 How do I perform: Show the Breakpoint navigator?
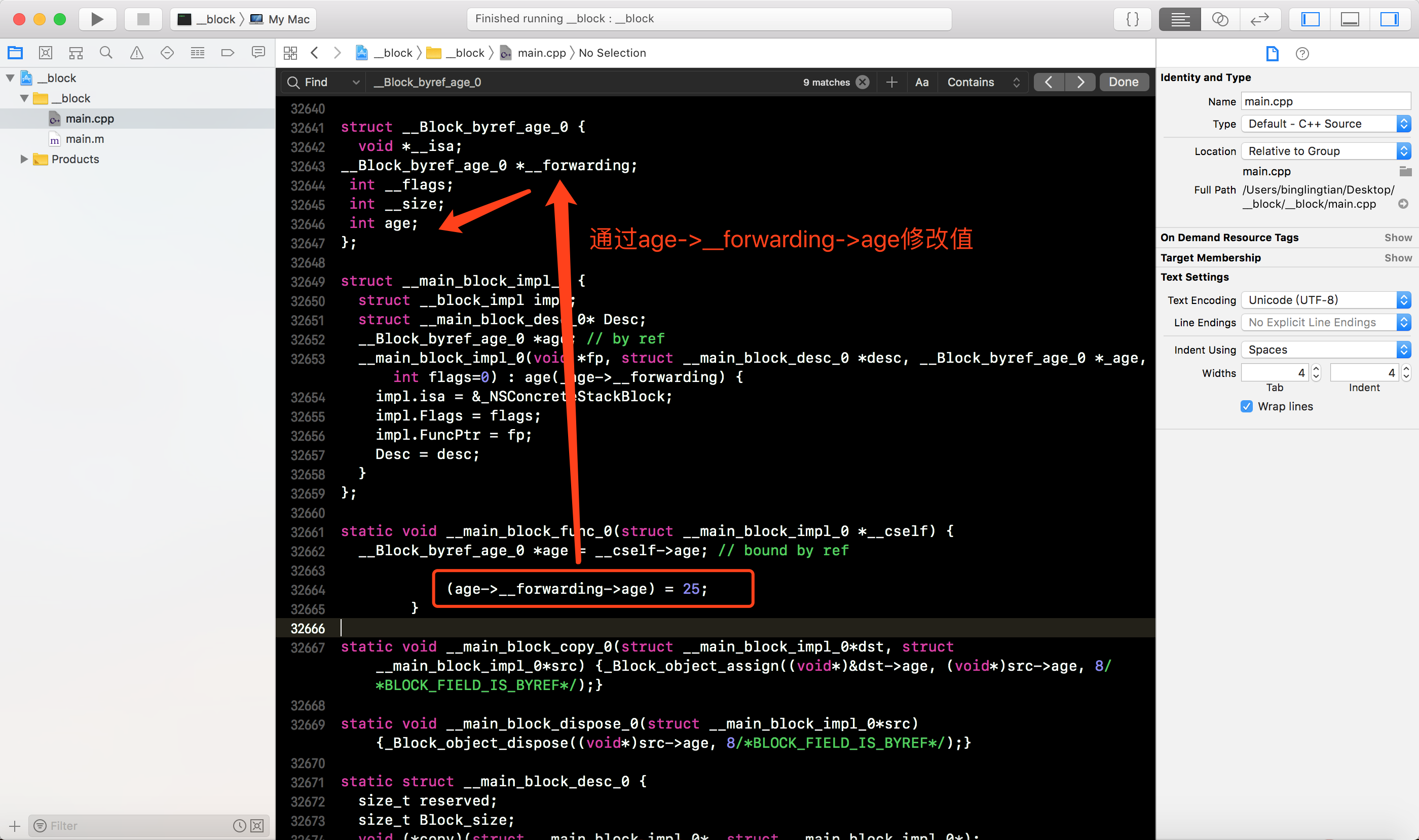click(228, 53)
